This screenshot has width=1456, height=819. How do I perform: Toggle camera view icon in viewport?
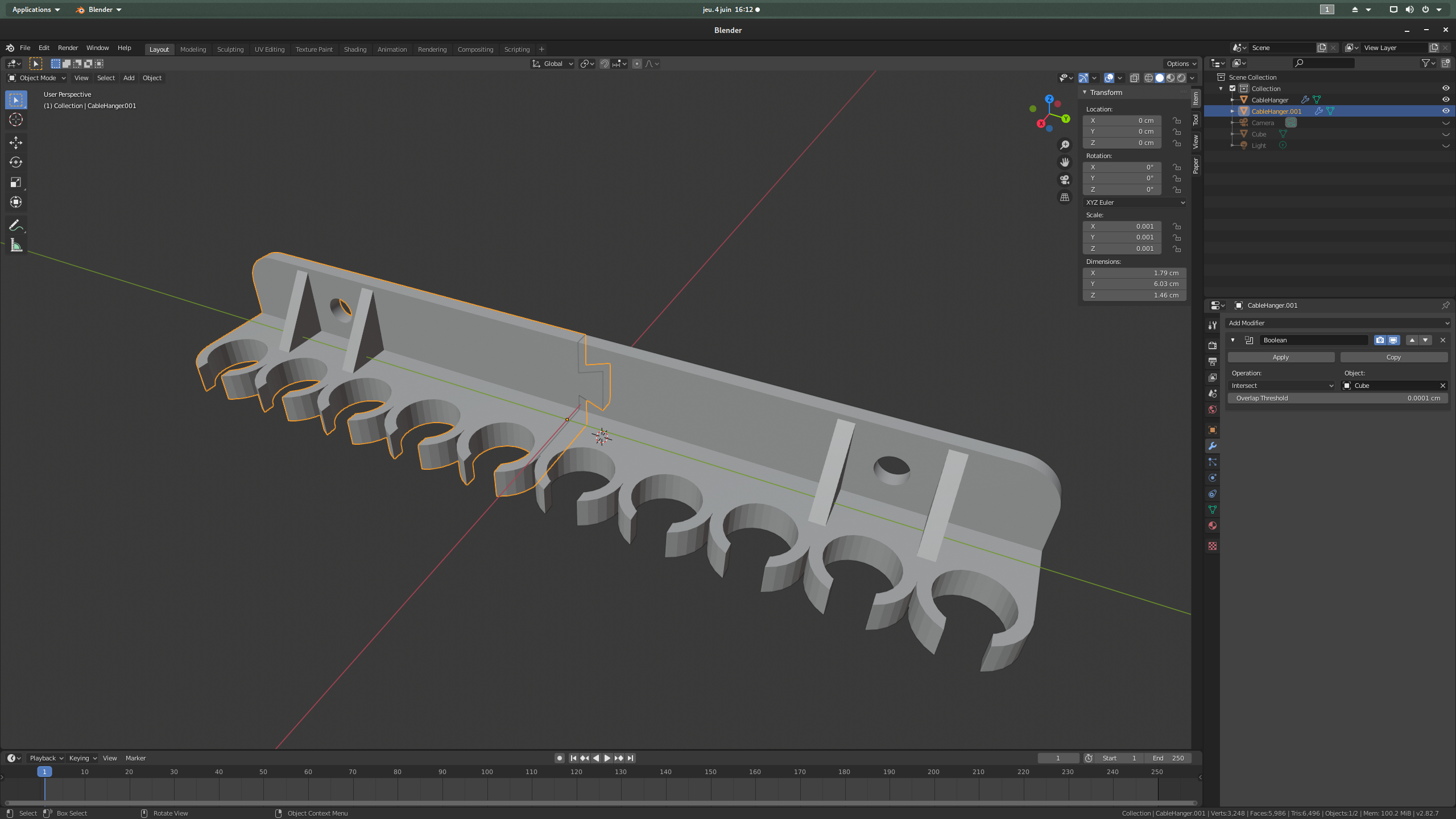[1065, 180]
